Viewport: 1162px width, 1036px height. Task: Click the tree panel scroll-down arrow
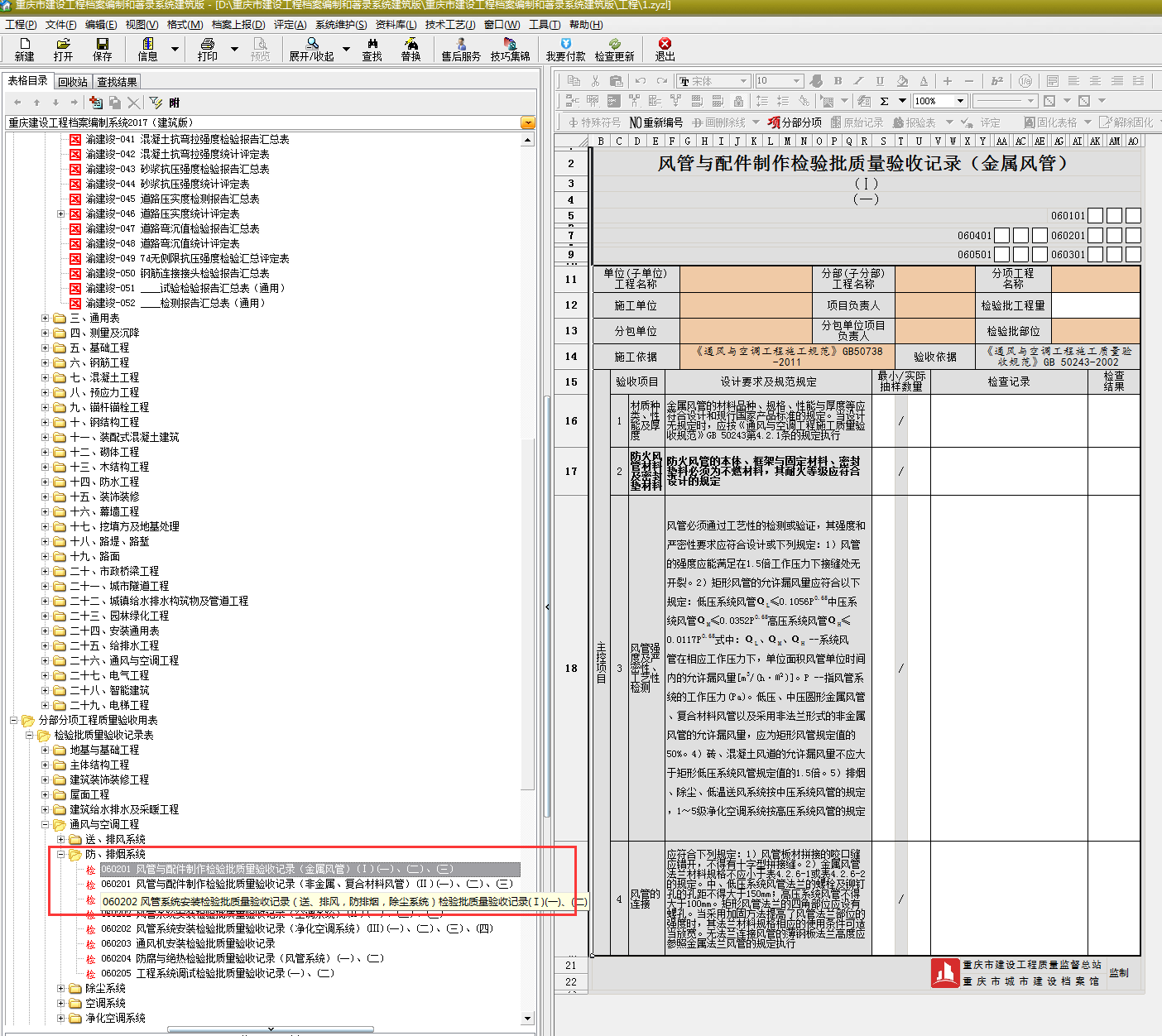(528, 1019)
